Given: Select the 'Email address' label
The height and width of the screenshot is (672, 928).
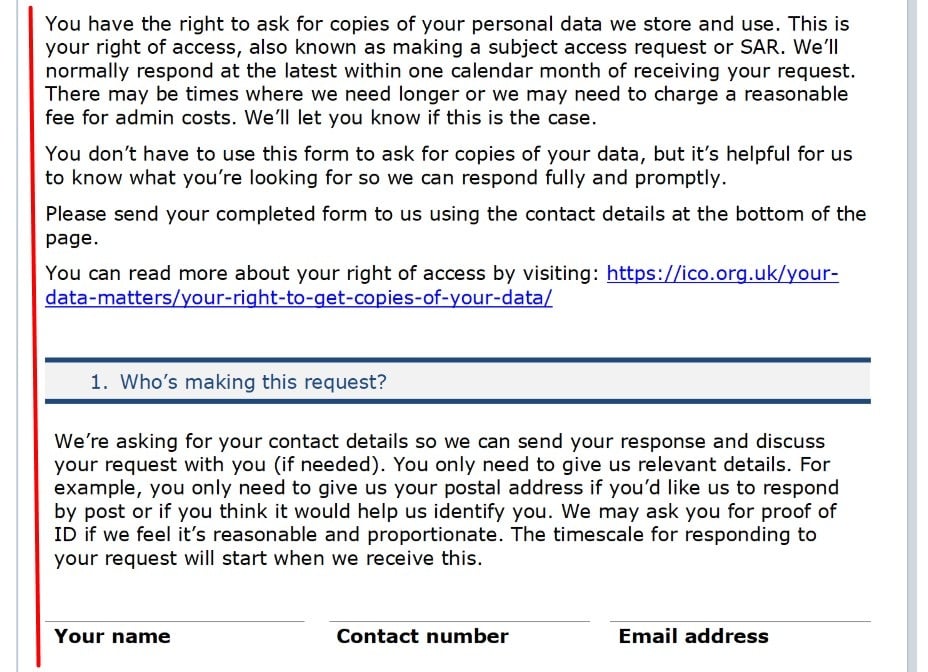Looking at the screenshot, I should 693,636.
